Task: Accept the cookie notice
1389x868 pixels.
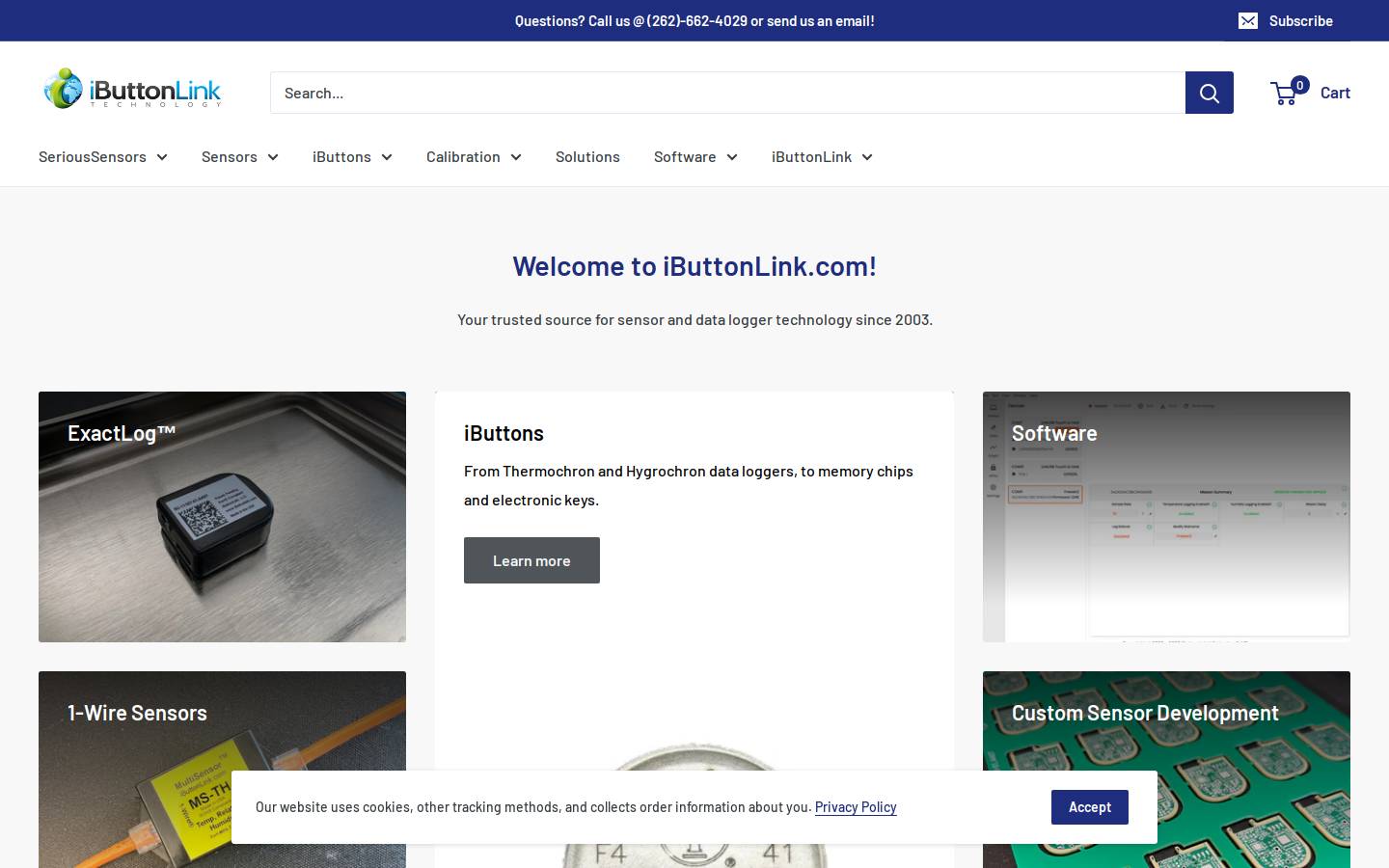Action: [1090, 807]
